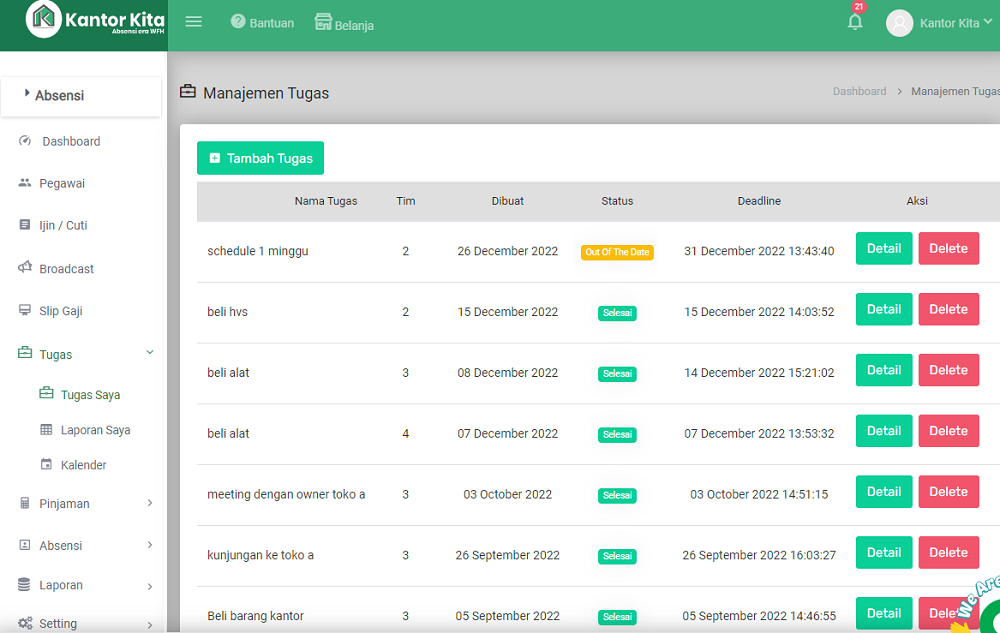The width and height of the screenshot is (1000, 633).
Task: Collapse the Tugas sidebar submenu
Action: [x=150, y=353]
